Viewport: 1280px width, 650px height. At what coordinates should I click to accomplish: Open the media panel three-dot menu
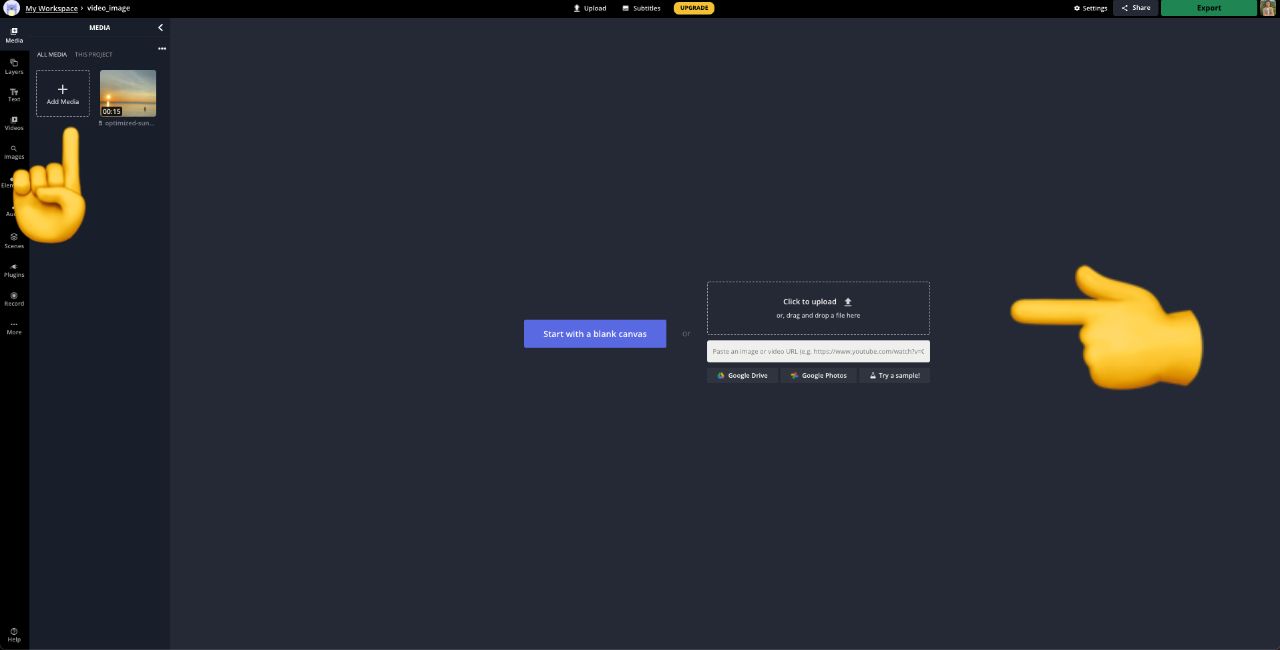click(x=162, y=48)
